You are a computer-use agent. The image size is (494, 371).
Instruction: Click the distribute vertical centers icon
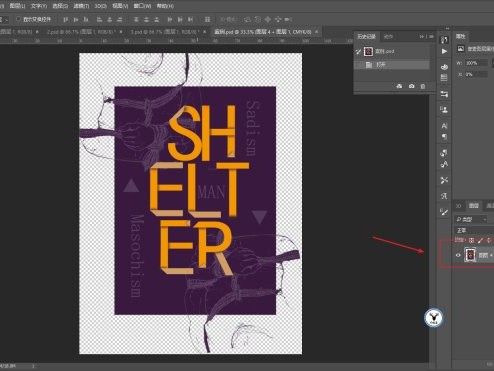coord(146,20)
